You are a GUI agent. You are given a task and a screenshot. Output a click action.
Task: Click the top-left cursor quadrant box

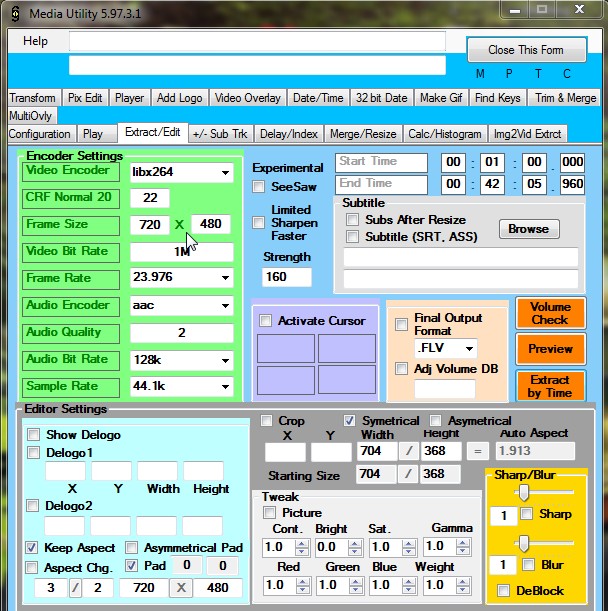click(x=286, y=348)
